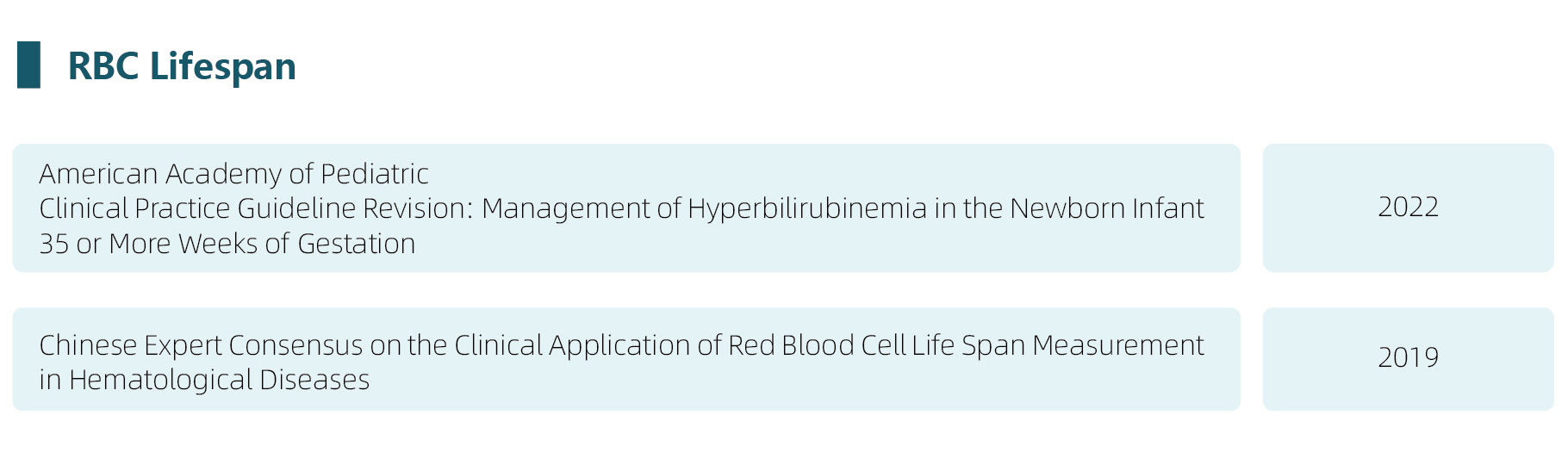Click the word Gestation in the first entry
This screenshot has height=471, width=1568.
pyautogui.click(x=356, y=244)
